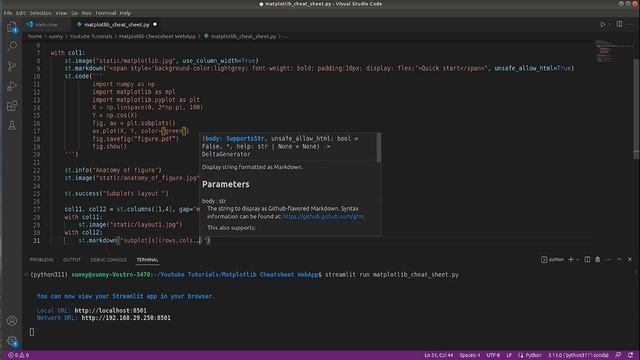Click the 'Parameters' heading in tooltip
The height and width of the screenshot is (360, 640).
225,184
